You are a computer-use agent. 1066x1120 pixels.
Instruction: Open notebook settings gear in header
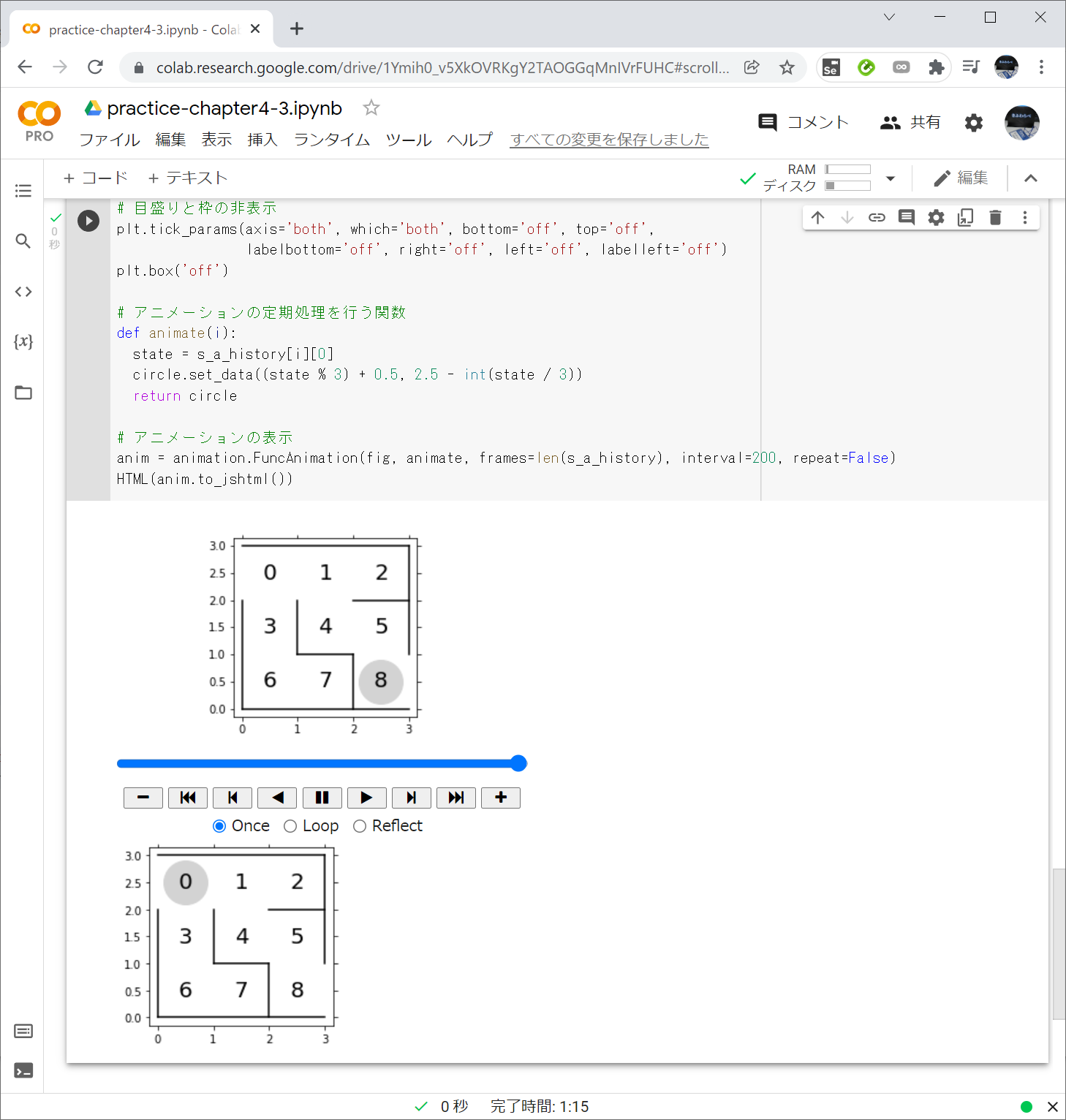(974, 123)
